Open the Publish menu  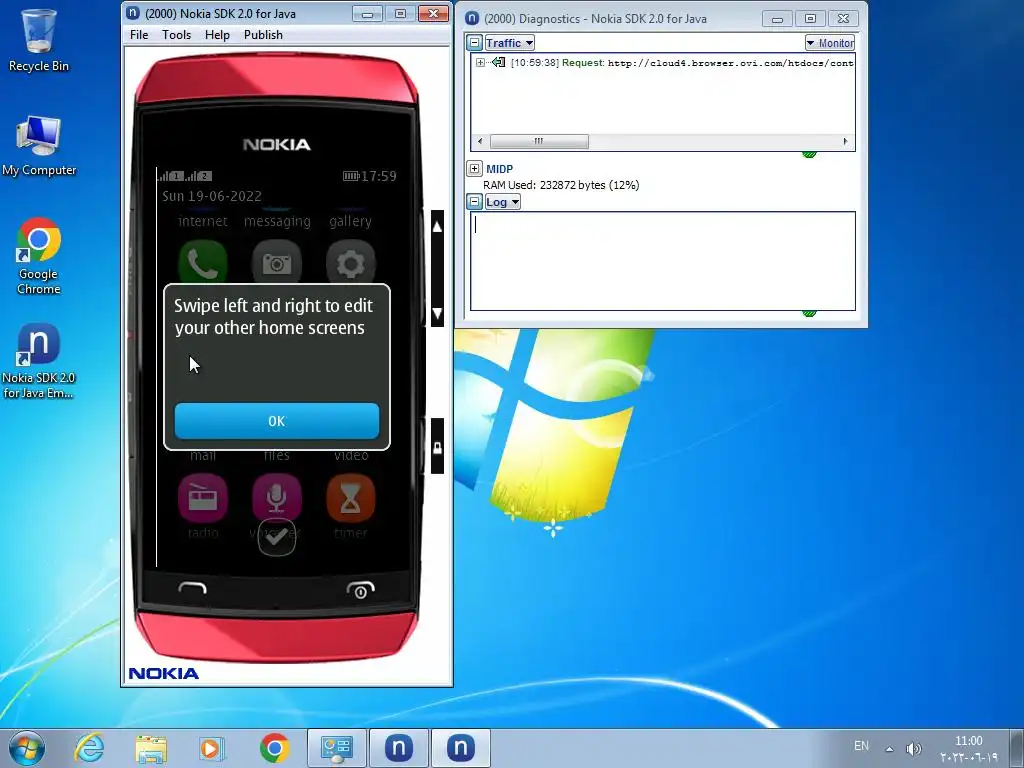(x=263, y=35)
